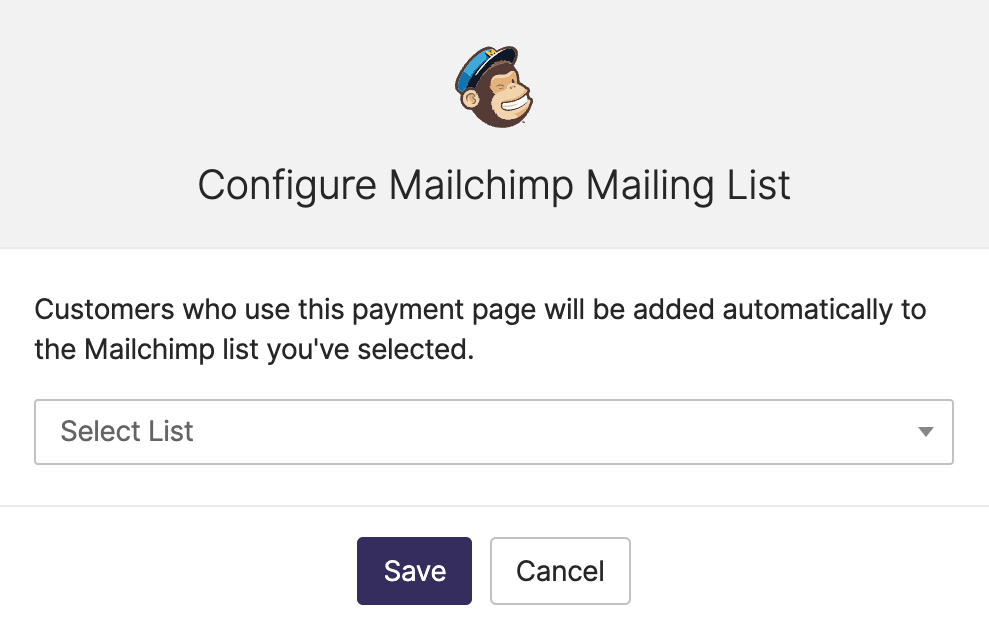Click the empty middle of the Select List field
Screen dimensions: 989x628
(x=550, y=432)
